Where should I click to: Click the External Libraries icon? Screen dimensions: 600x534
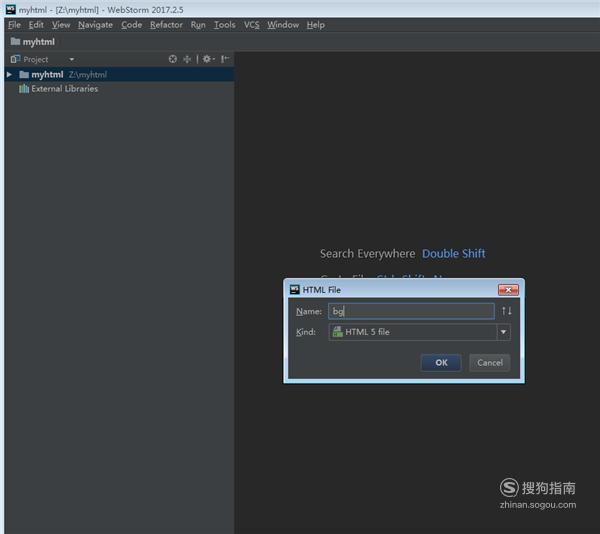(x=24, y=89)
